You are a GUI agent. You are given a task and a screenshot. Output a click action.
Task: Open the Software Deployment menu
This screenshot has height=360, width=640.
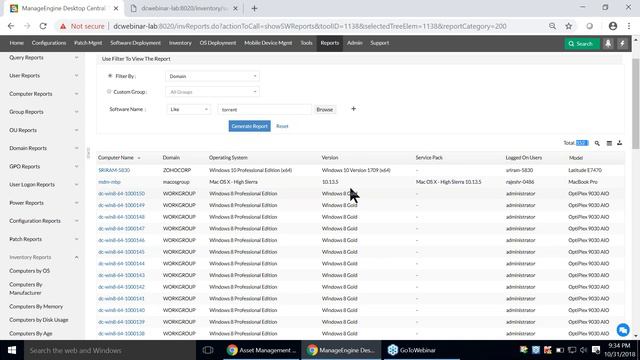pyautogui.click(x=136, y=43)
